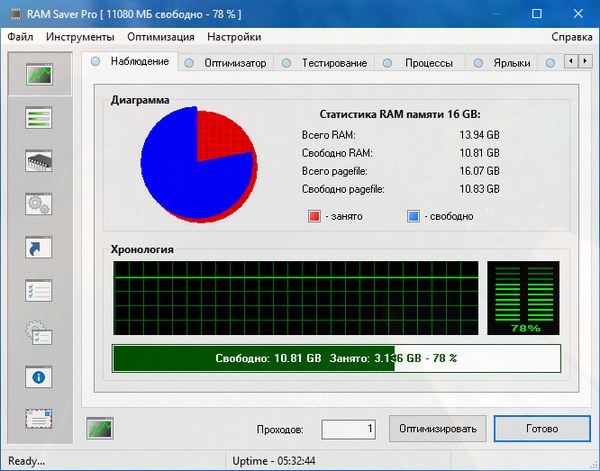
Task: Open the Справка menu
Action: point(571,37)
